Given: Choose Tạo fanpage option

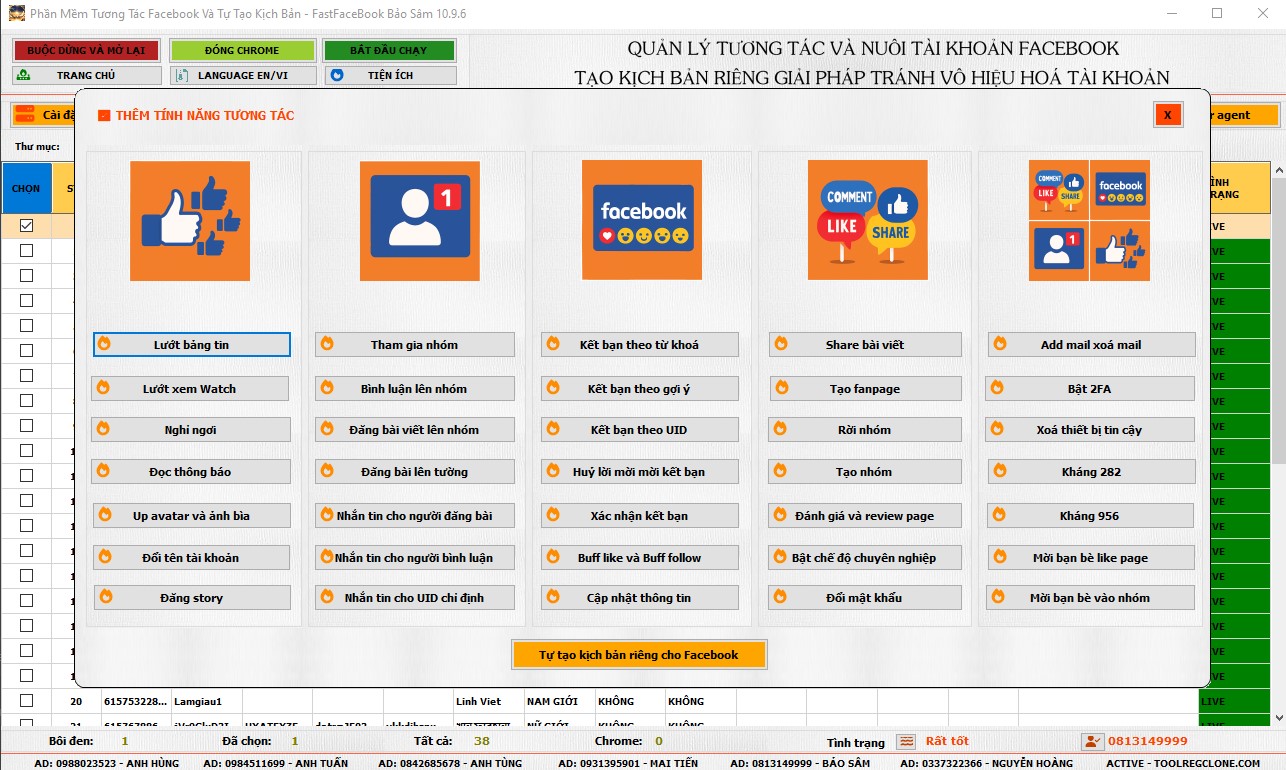Looking at the screenshot, I should (865, 389).
